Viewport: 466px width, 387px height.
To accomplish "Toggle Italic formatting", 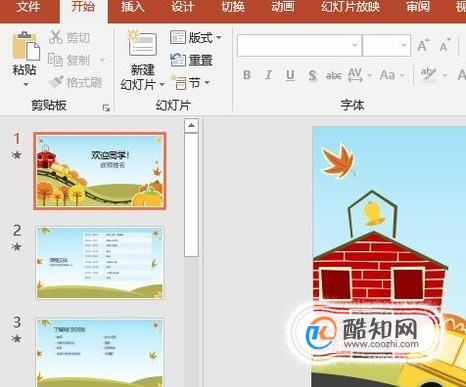I will [x=269, y=75].
